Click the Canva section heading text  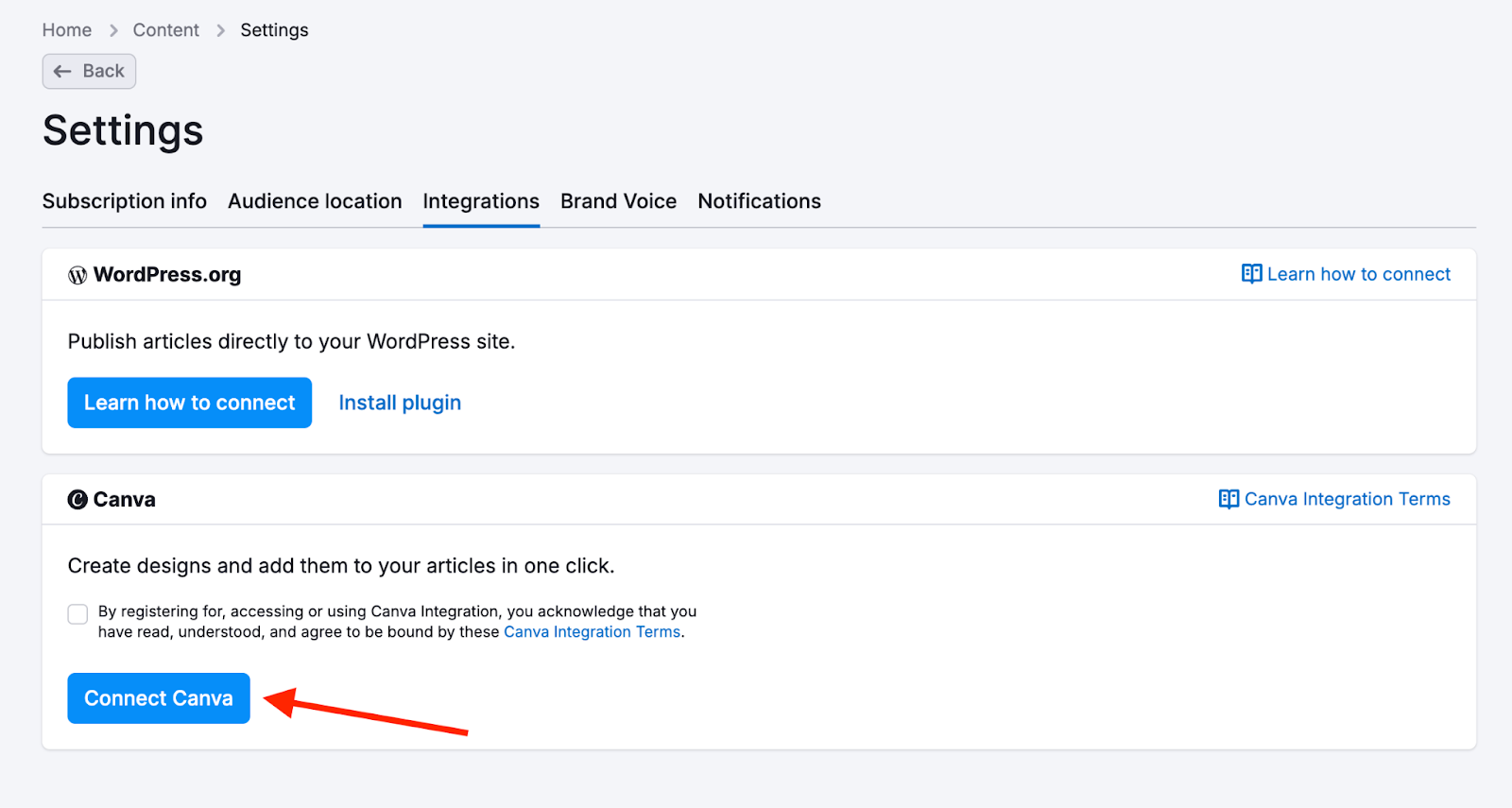click(x=125, y=500)
